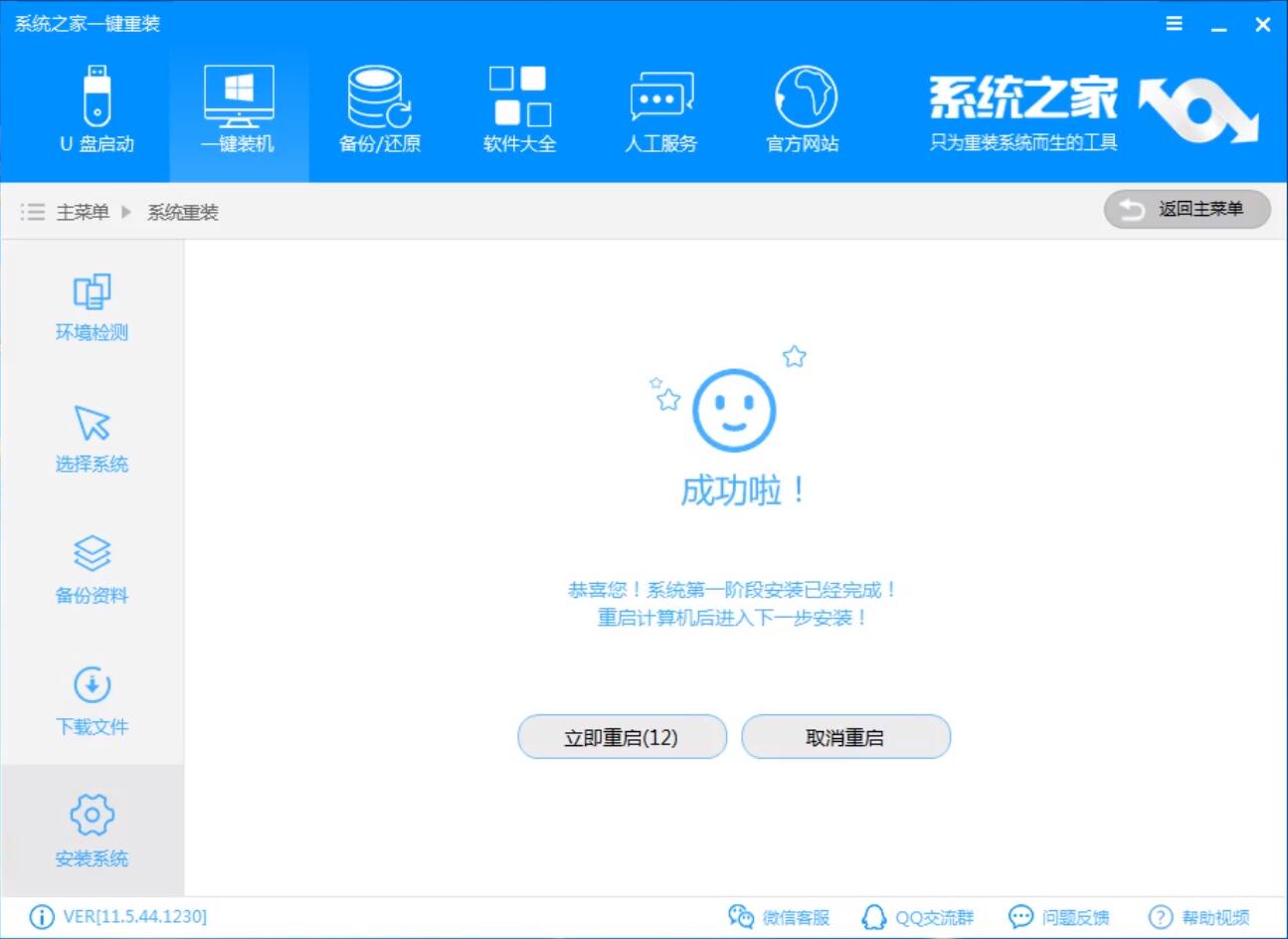The height and width of the screenshot is (939, 1288).
Task: Open 人工服务 customer support
Action: [x=661, y=104]
